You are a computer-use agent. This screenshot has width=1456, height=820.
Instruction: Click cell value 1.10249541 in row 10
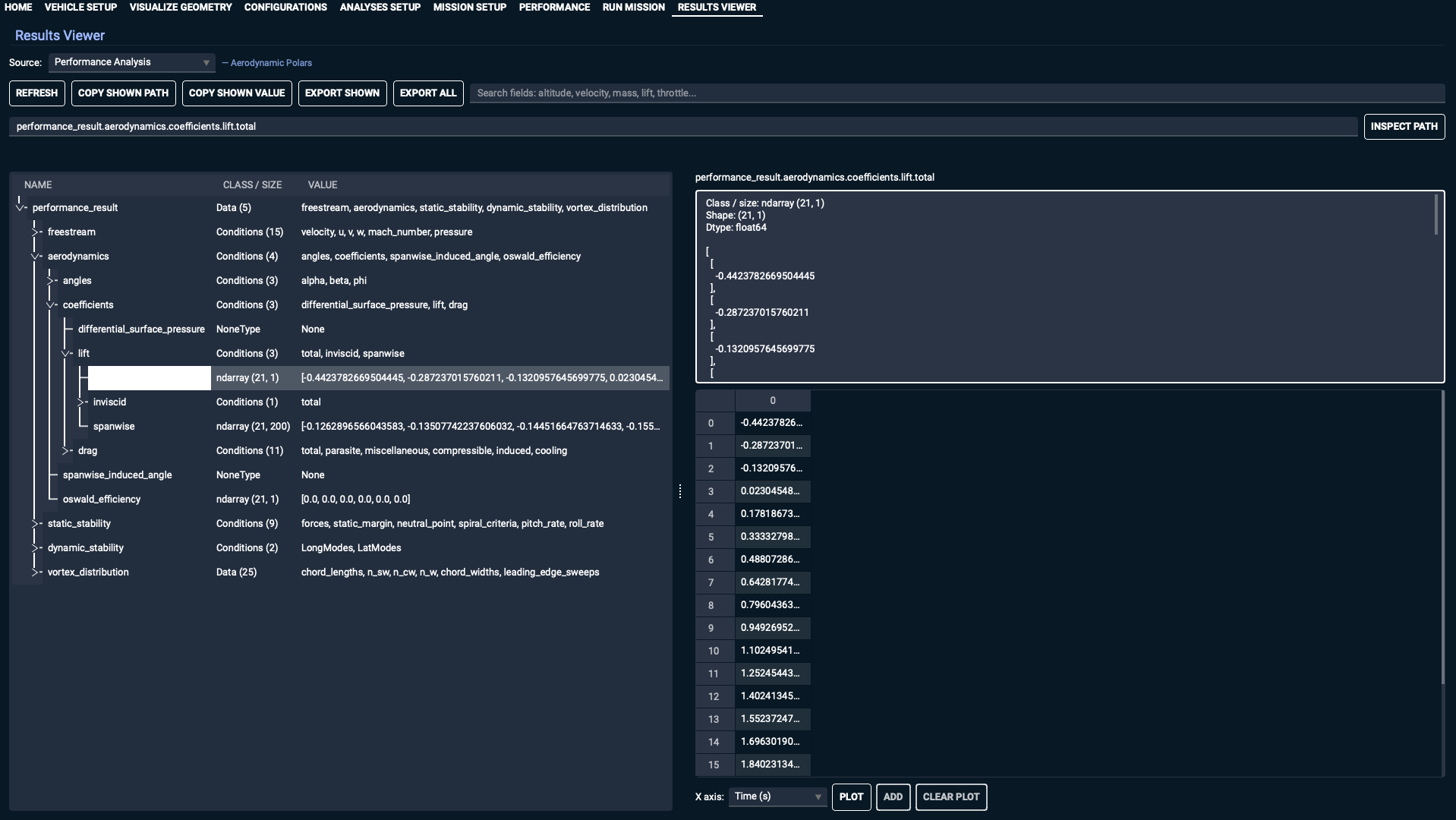[x=772, y=651]
